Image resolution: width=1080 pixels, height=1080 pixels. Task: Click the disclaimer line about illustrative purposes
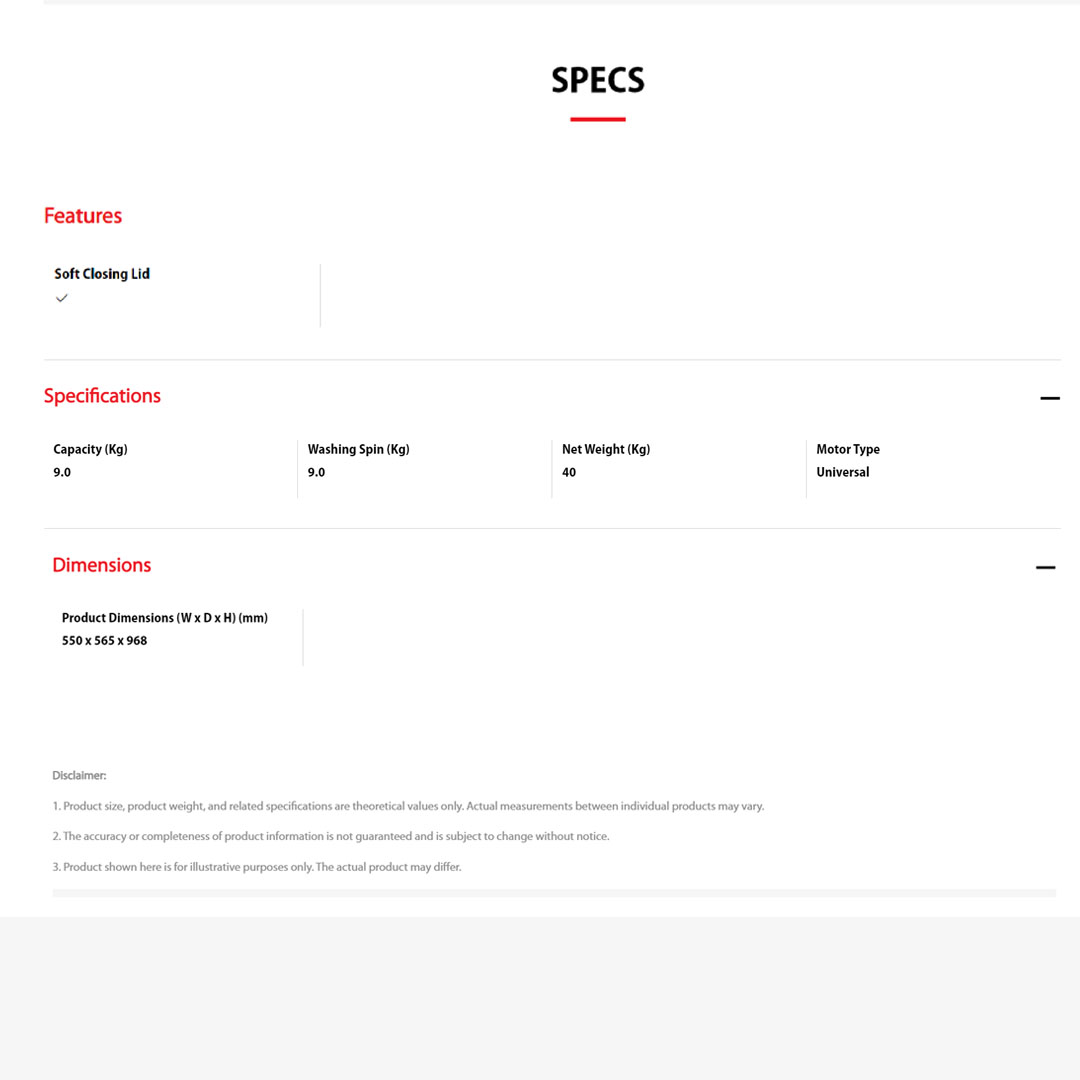click(257, 867)
